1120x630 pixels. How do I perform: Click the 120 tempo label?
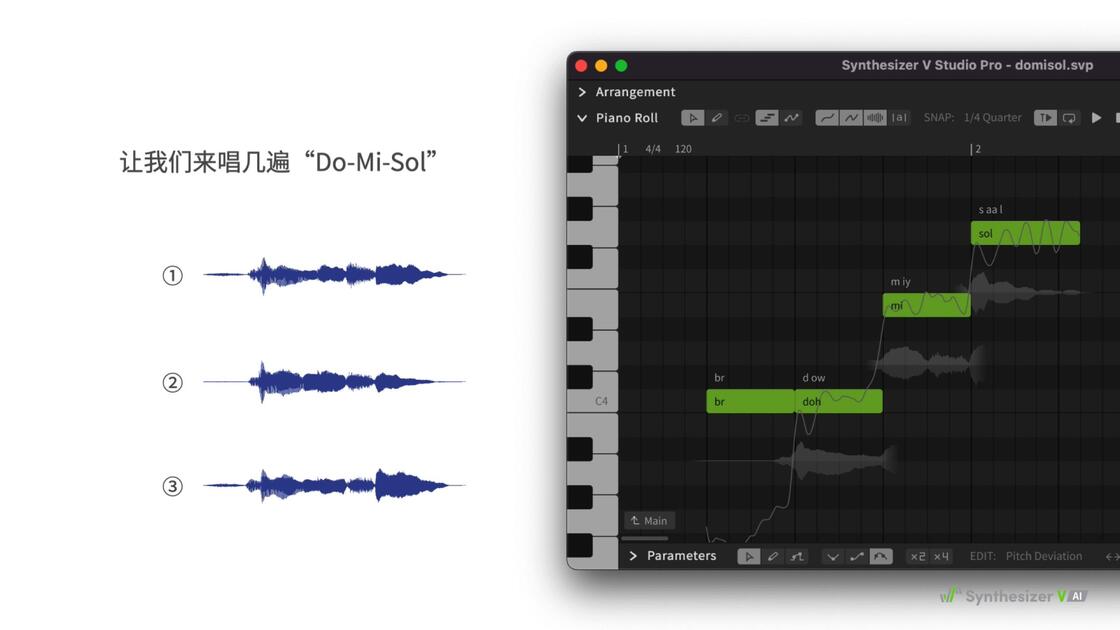point(683,149)
